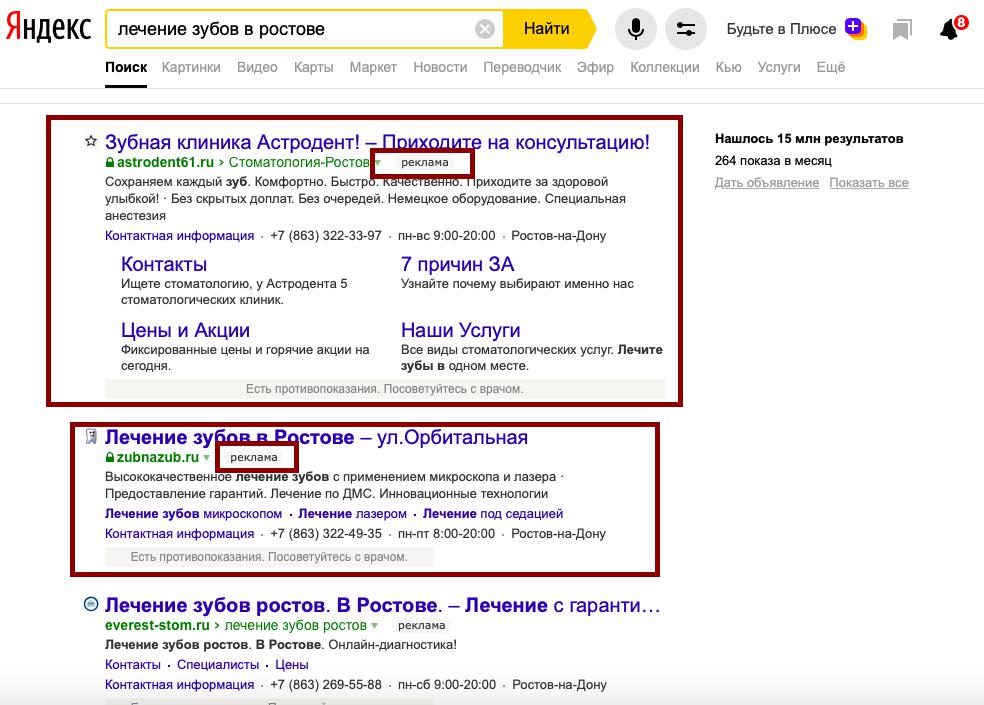Screen dimensions: 984x705
Task: Open the Лечение зубов ростов. В Ростове headline
Action: (x=382, y=605)
